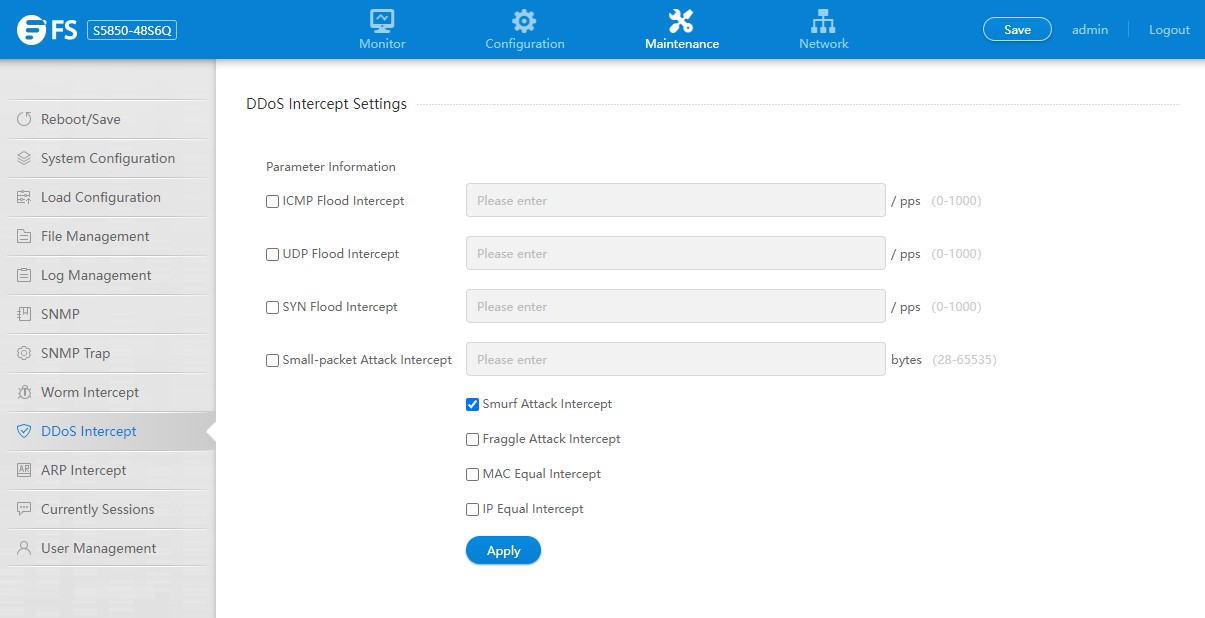Viewport: 1205px width, 618px height.
Task: Open the Monitor section icon
Action: click(x=382, y=21)
